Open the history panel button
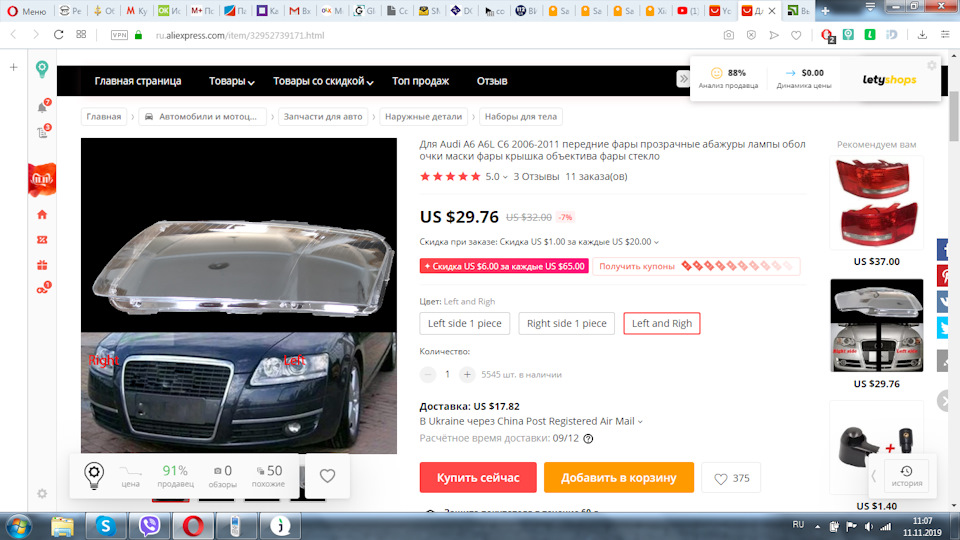 (x=907, y=475)
